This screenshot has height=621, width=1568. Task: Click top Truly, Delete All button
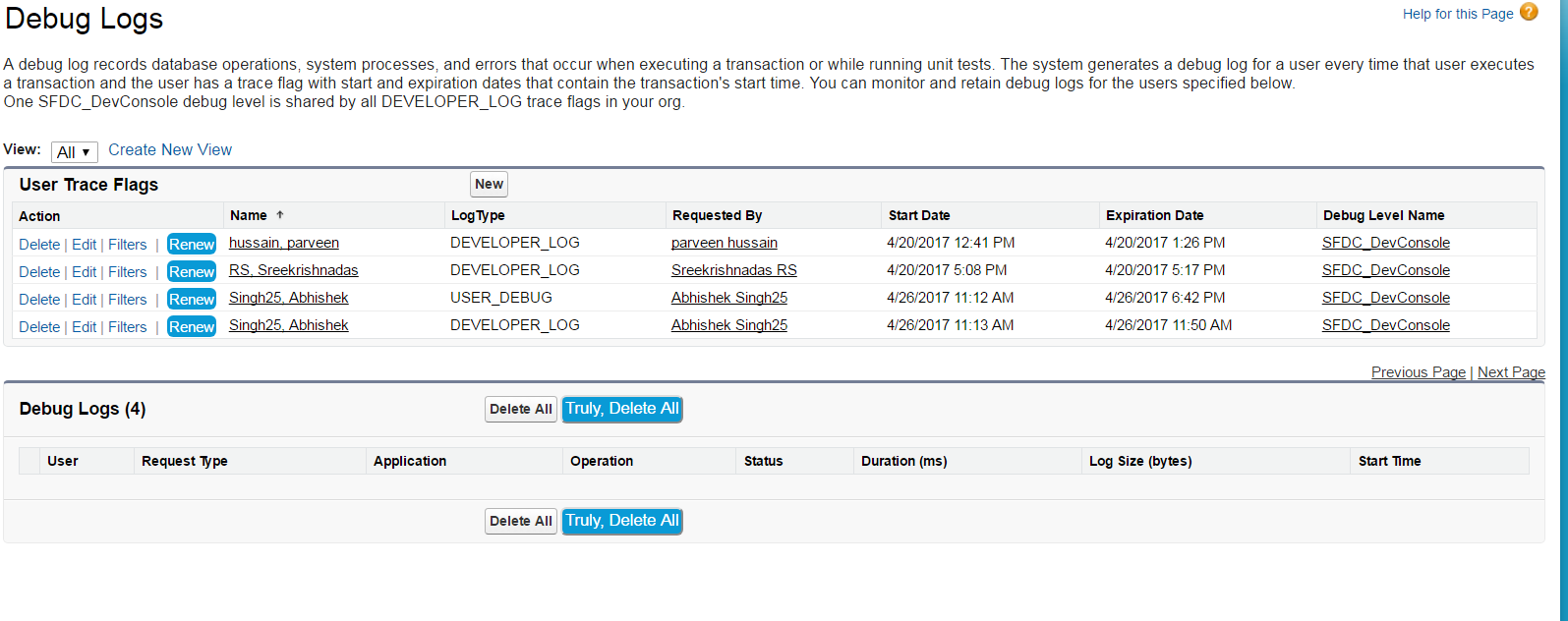[x=622, y=409]
